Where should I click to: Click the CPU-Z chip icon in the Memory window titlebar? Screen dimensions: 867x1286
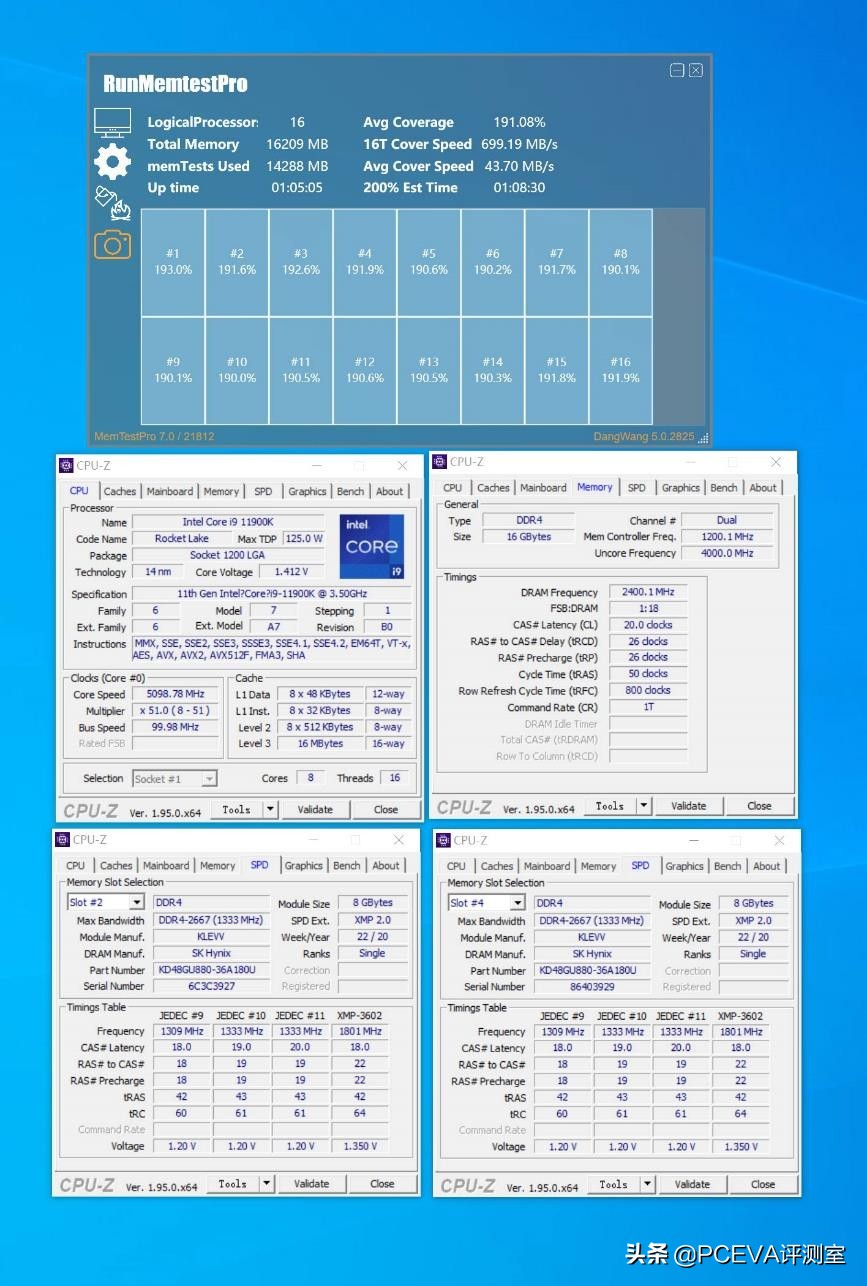point(438,462)
